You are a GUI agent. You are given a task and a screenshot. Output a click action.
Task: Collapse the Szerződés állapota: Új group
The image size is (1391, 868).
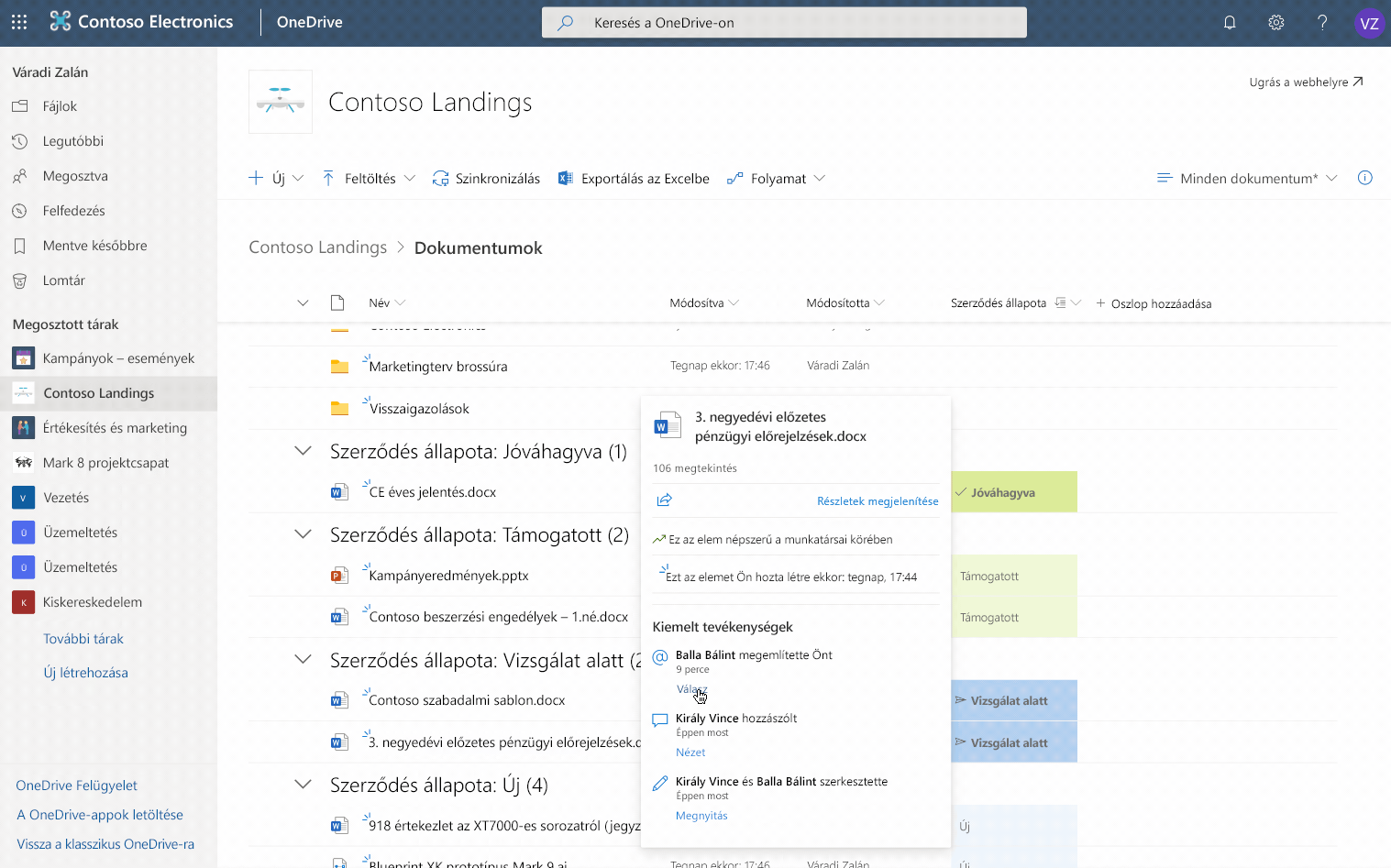303,785
